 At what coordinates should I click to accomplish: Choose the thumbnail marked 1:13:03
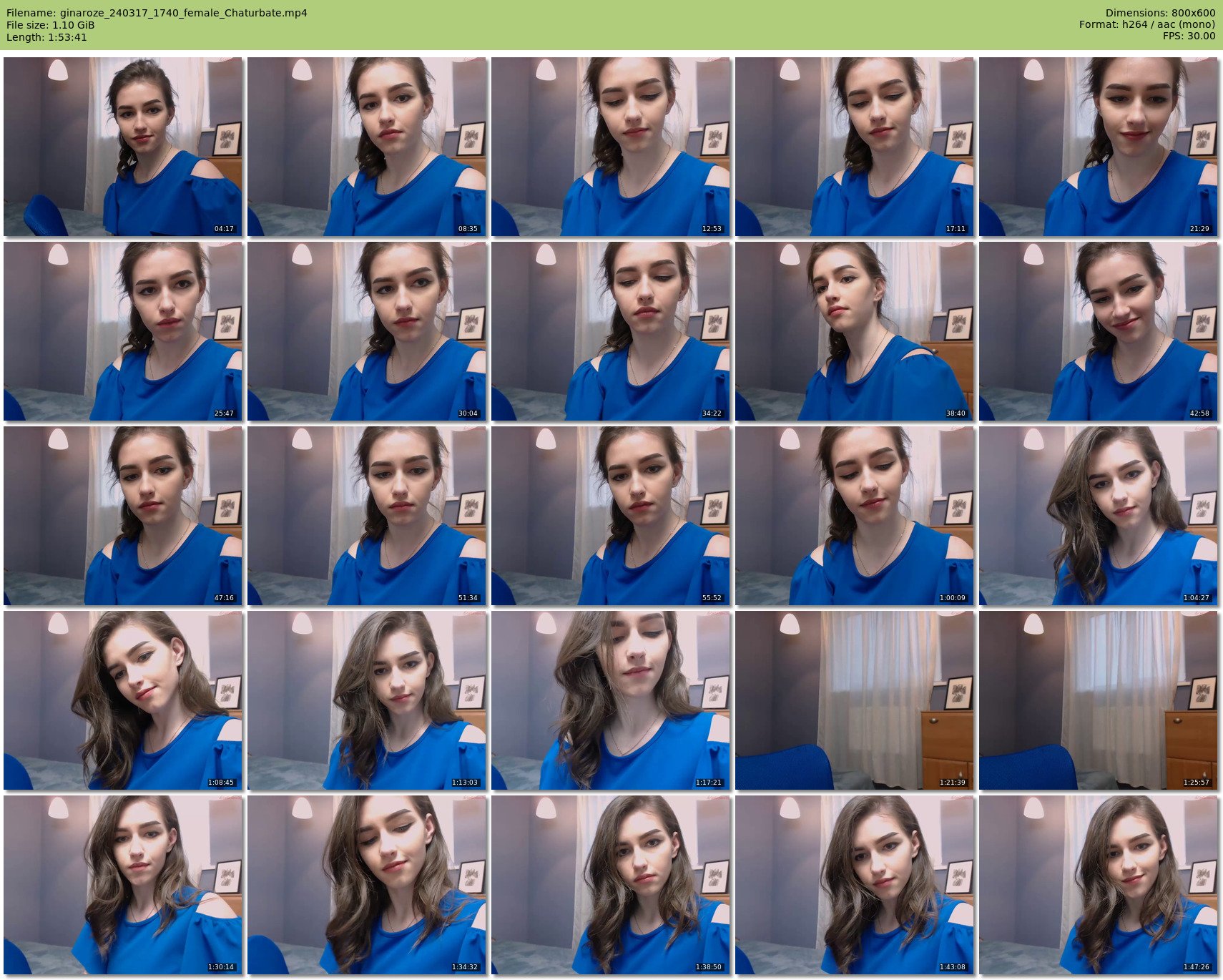click(x=367, y=700)
